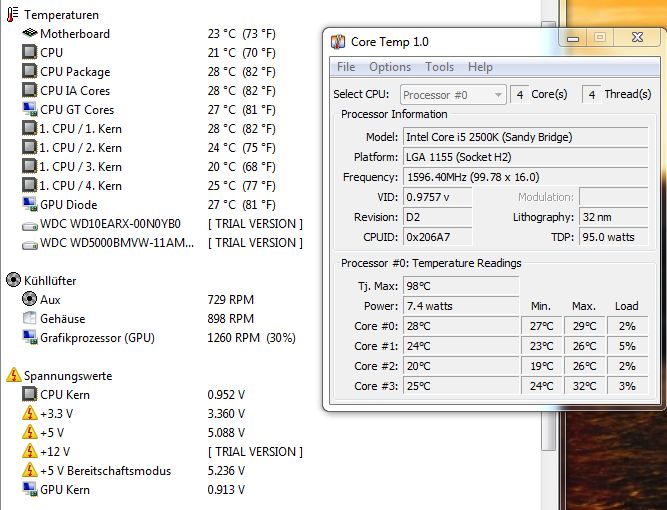The height and width of the screenshot is (510, 667).
Task: Click the Lithography value 32 nm
Action: click(613, 217)
